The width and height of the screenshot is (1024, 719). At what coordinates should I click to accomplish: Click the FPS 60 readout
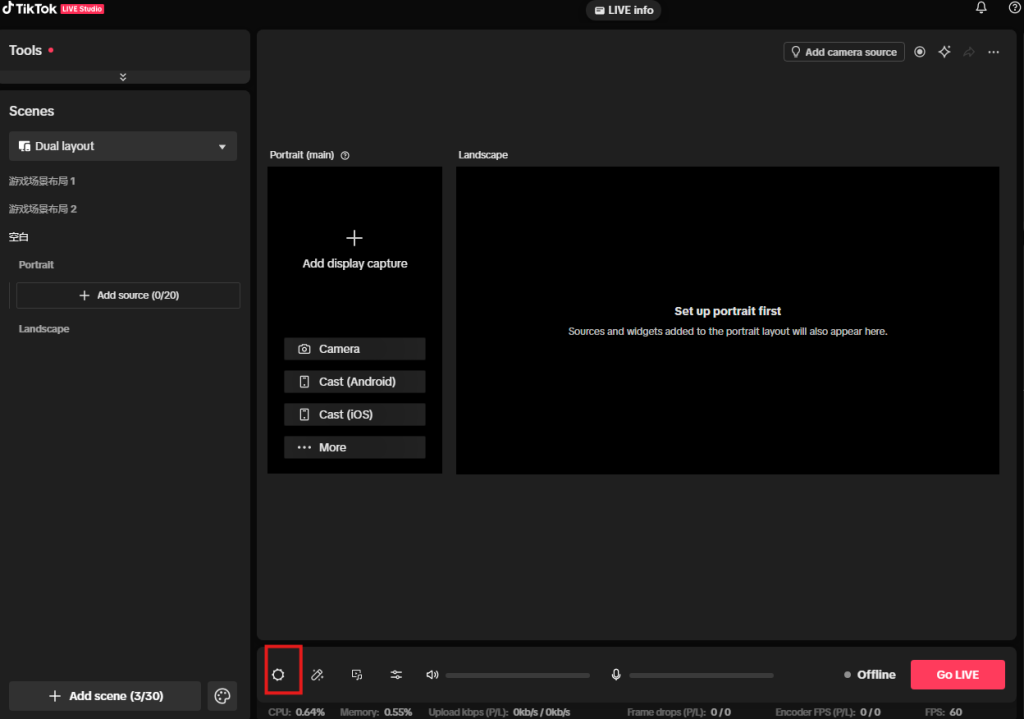(943, 712)
